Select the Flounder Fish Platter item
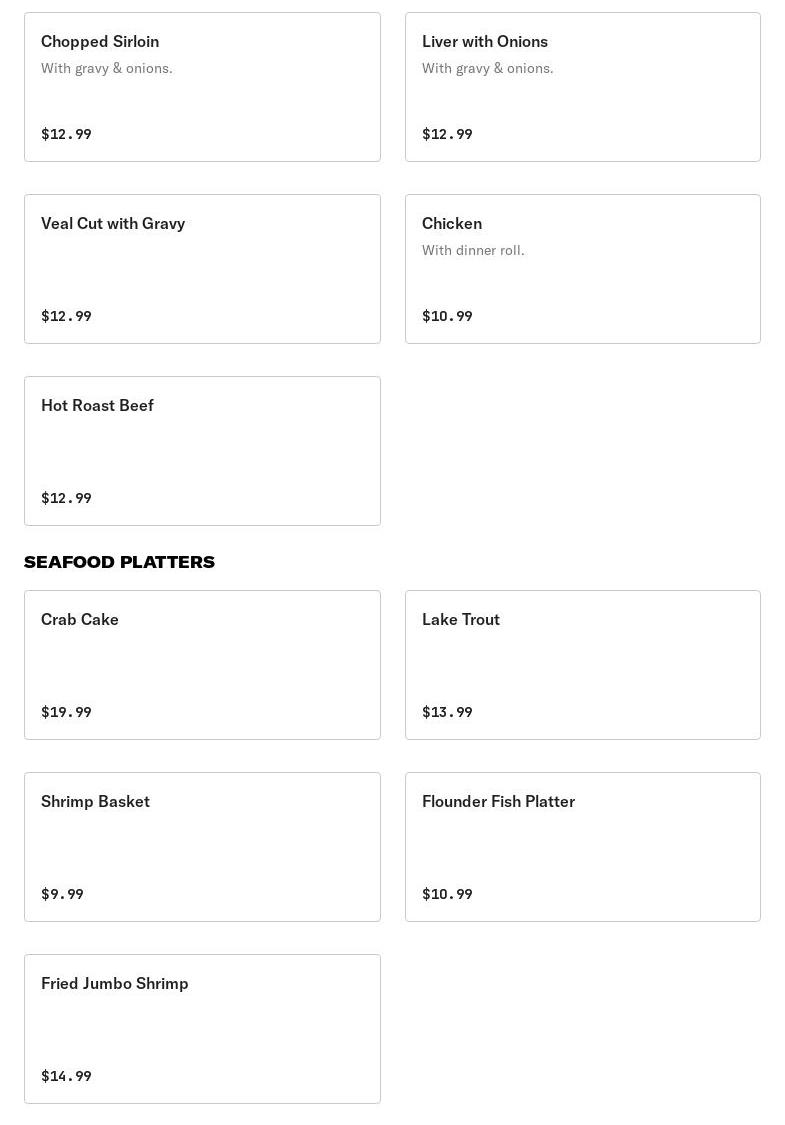Image resolution: width=785 pixels, height=1125 pixels. [x=582, y=847]
